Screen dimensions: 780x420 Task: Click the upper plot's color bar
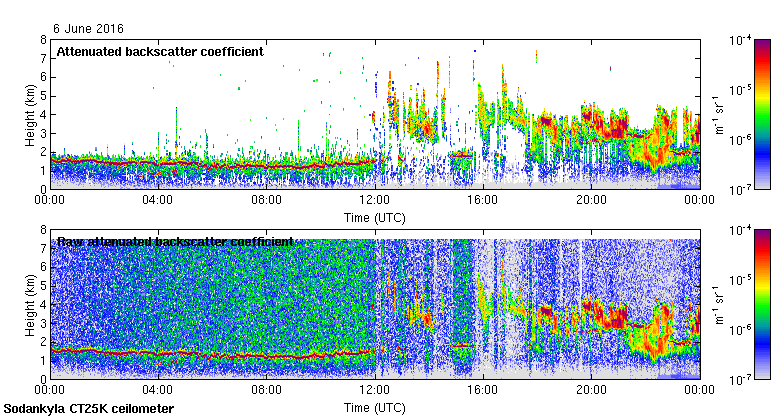point(763,114)
